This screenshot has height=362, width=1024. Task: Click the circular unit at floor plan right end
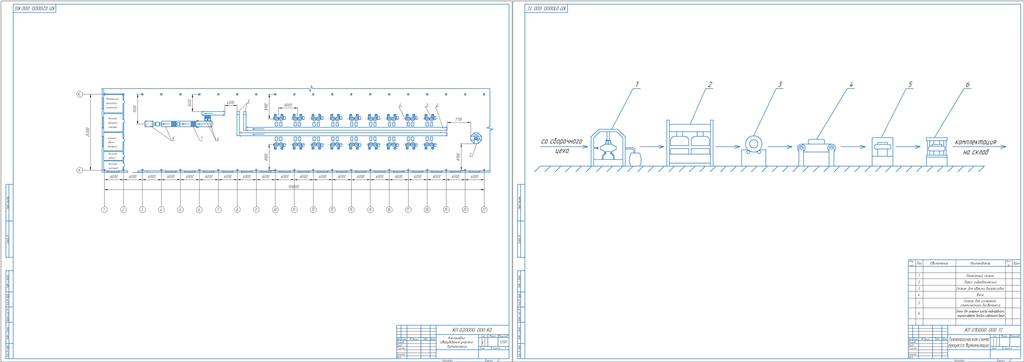pyautogui.click(x=475, y=138)
